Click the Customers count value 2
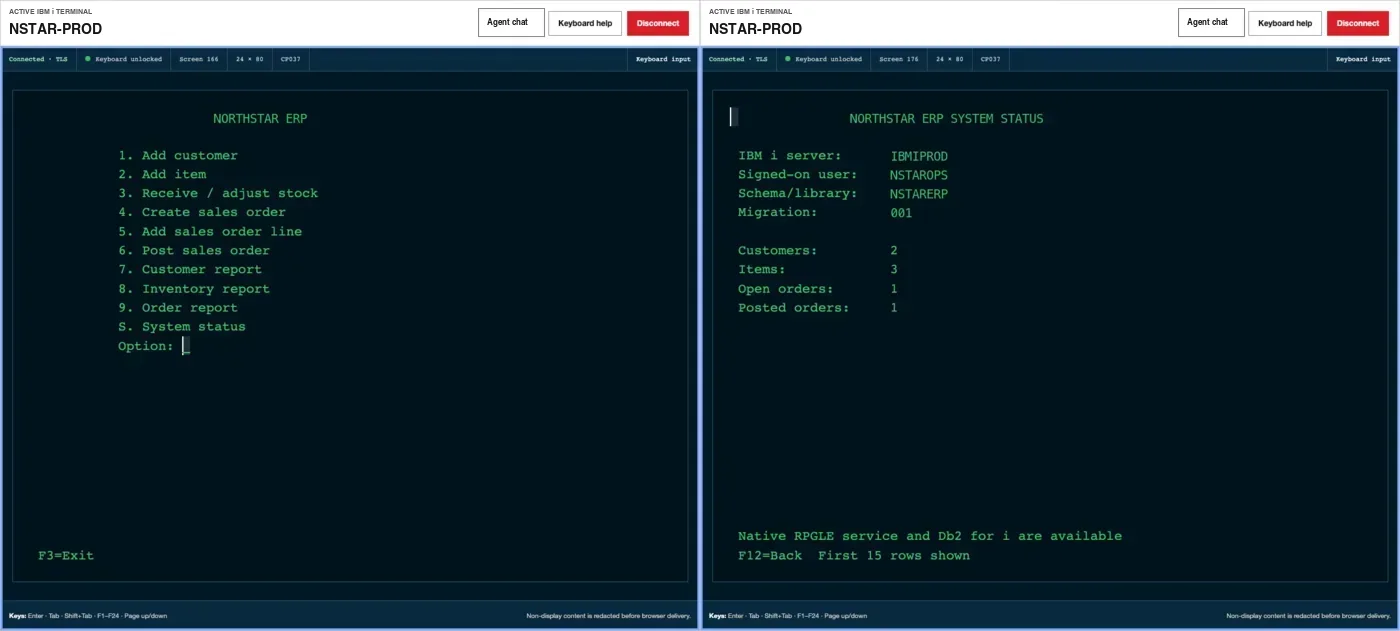Screen dimensions: 1400x631 point(894,251)
